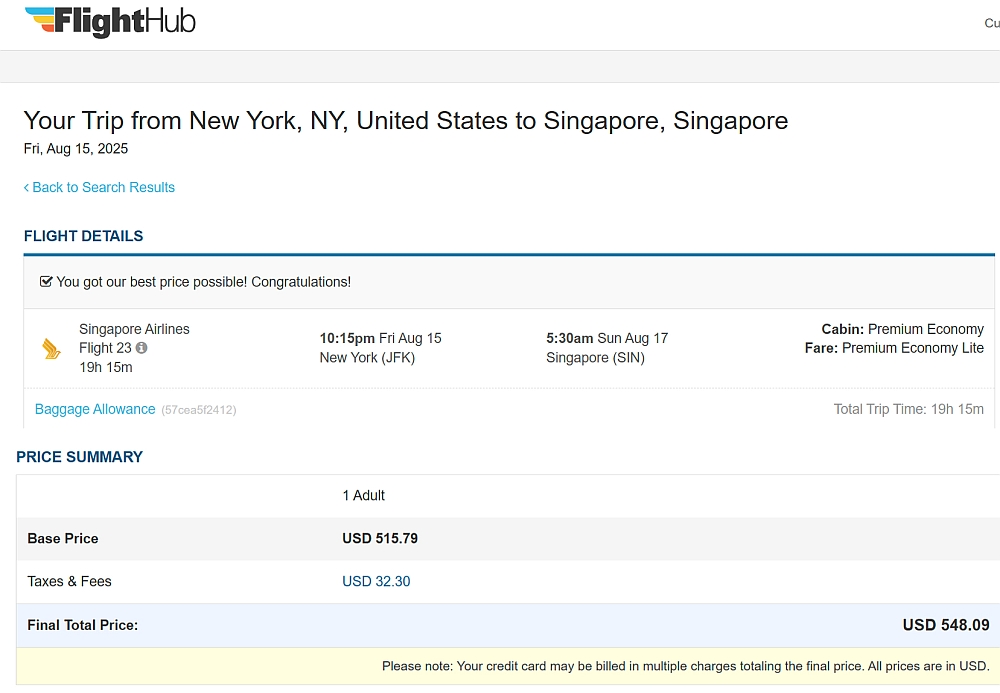
Task: Click the USD 548.09 final total price
Action: click(x=946, y=625)
